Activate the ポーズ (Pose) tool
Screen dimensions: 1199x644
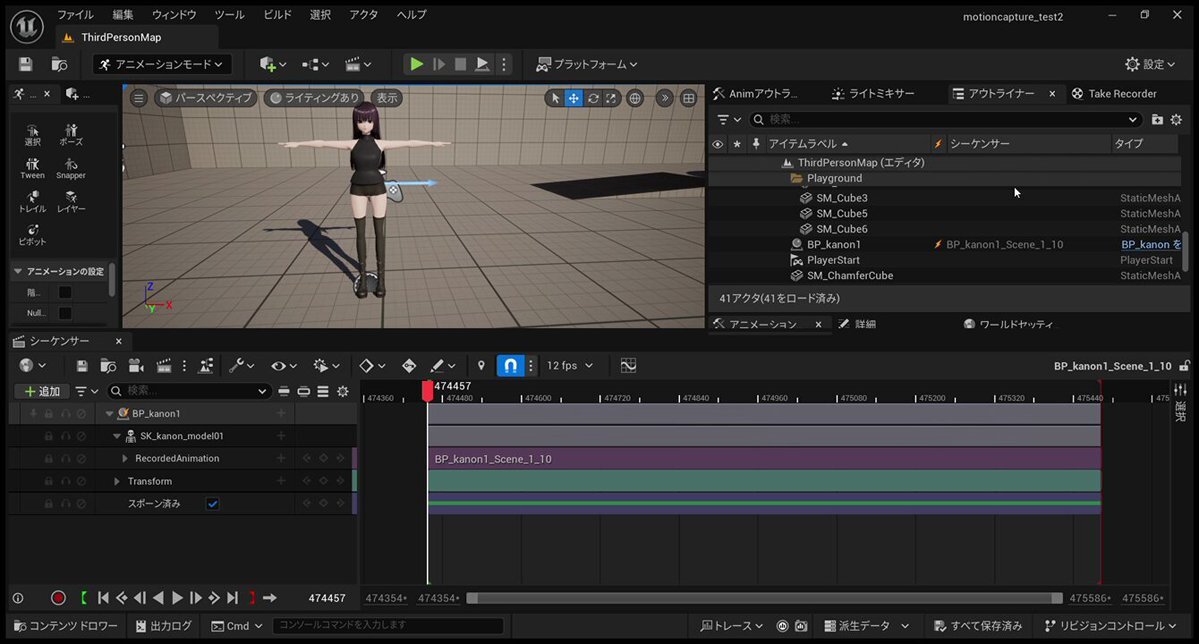pyautogui.click(x=71, y=135)
